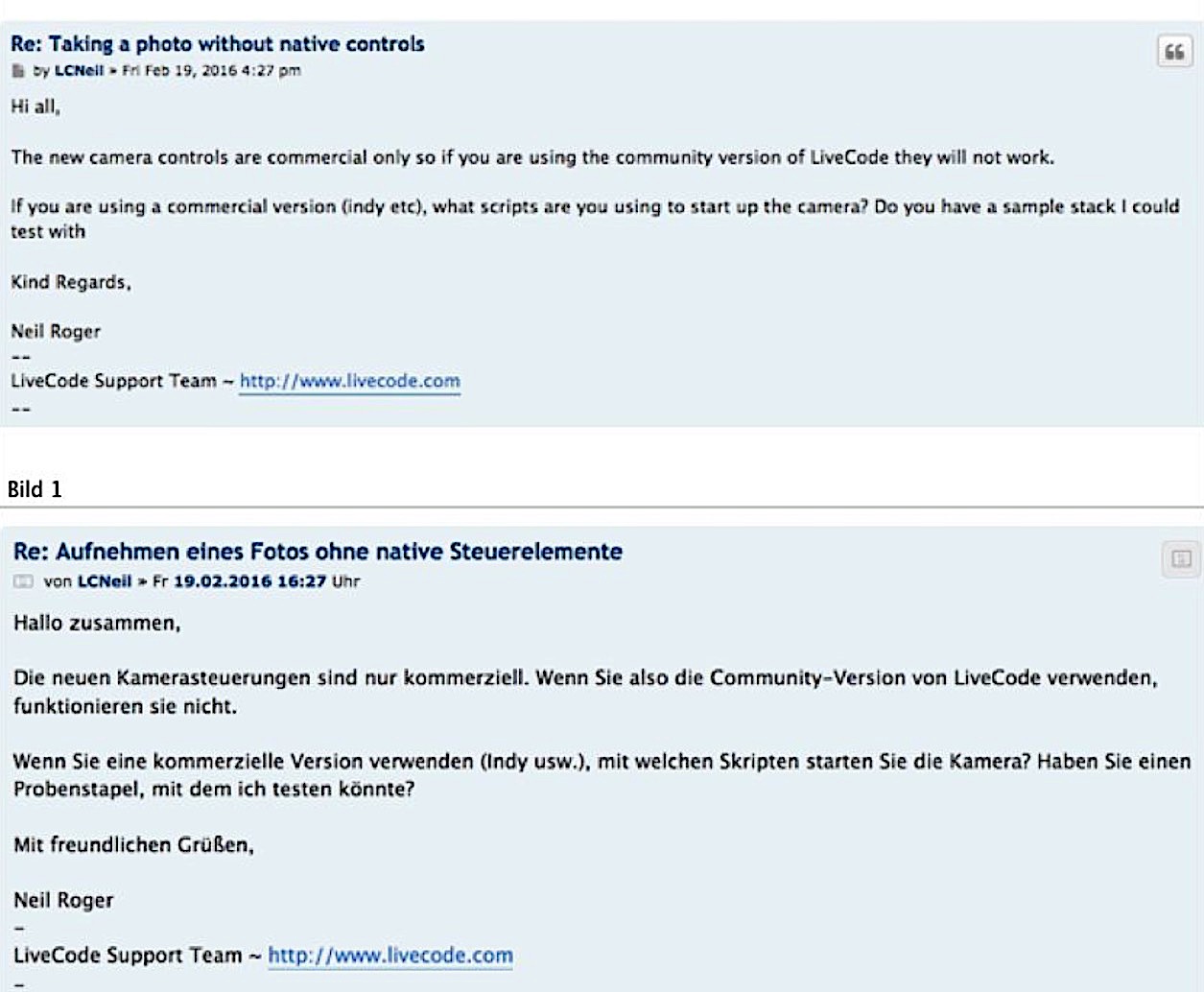Click the quote icon on the English post
This screenshot has width=1204, height=992.
[1174, 51]
